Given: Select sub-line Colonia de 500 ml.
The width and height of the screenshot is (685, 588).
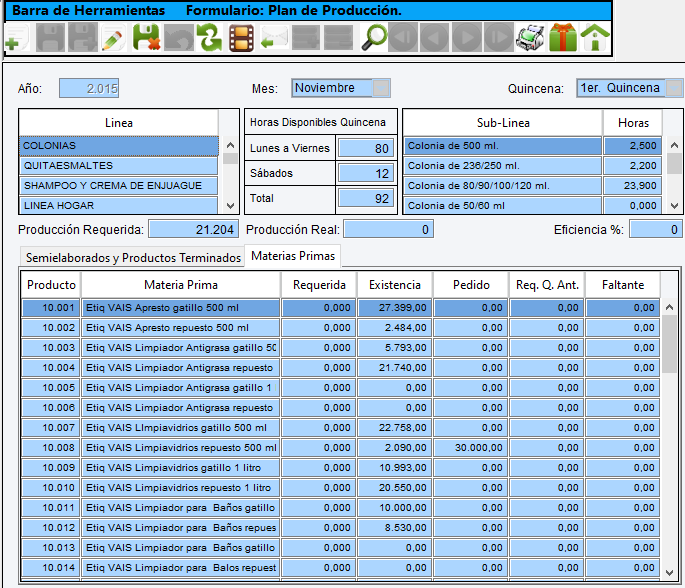Looking at the screenshot, I should [502, 146].
